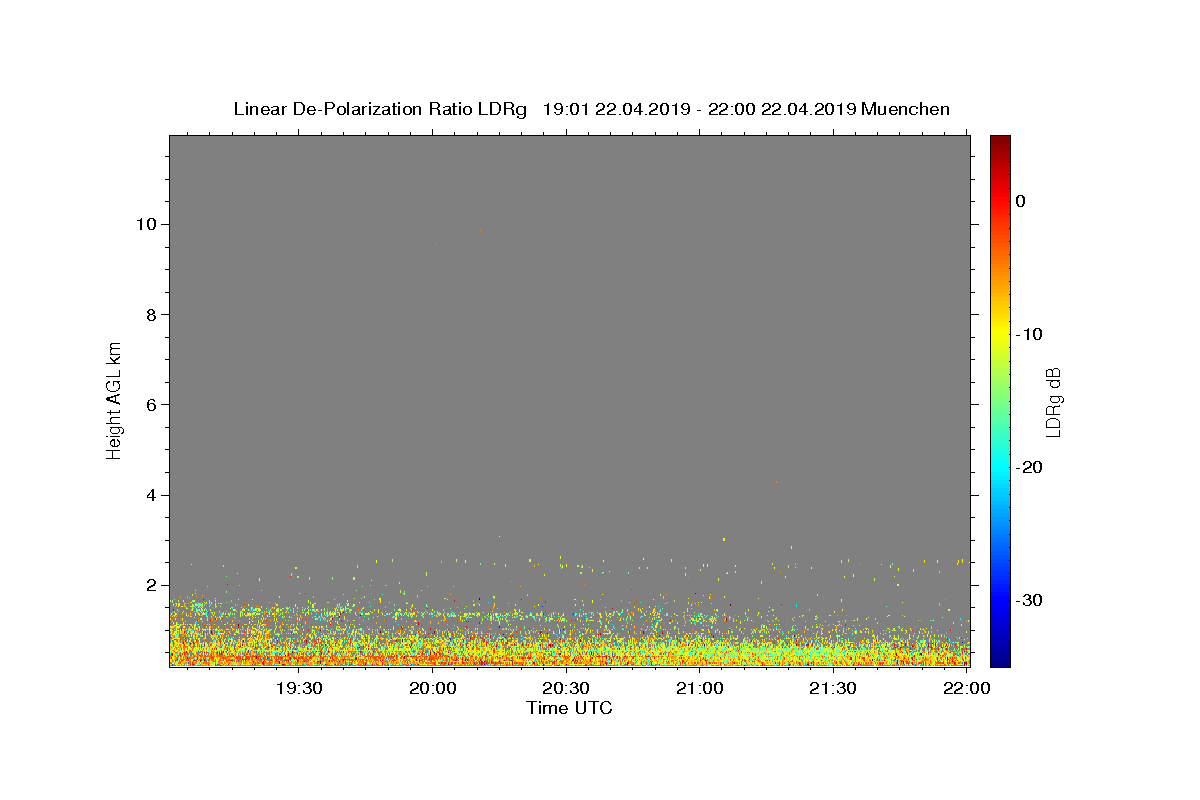Click the height tick label 8
Viewport: 1200px width, 800px height.
click(x=152, y=314)
